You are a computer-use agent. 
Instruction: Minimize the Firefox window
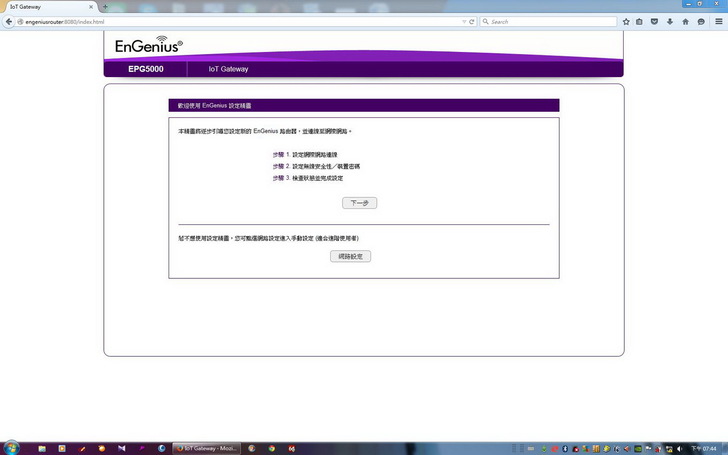pyautogui.click(x=688, y=4)
